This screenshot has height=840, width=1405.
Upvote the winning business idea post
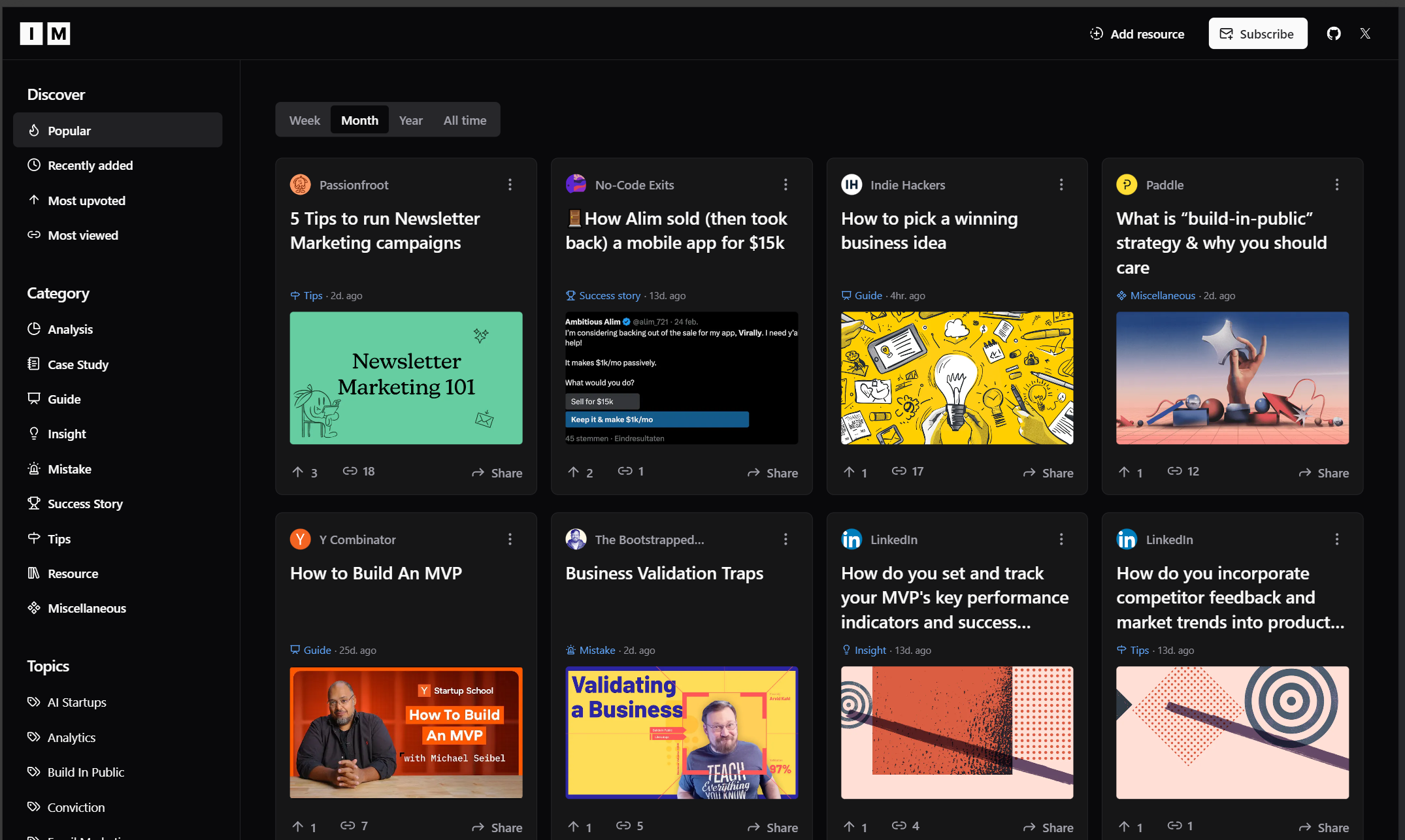coord(855,472)
